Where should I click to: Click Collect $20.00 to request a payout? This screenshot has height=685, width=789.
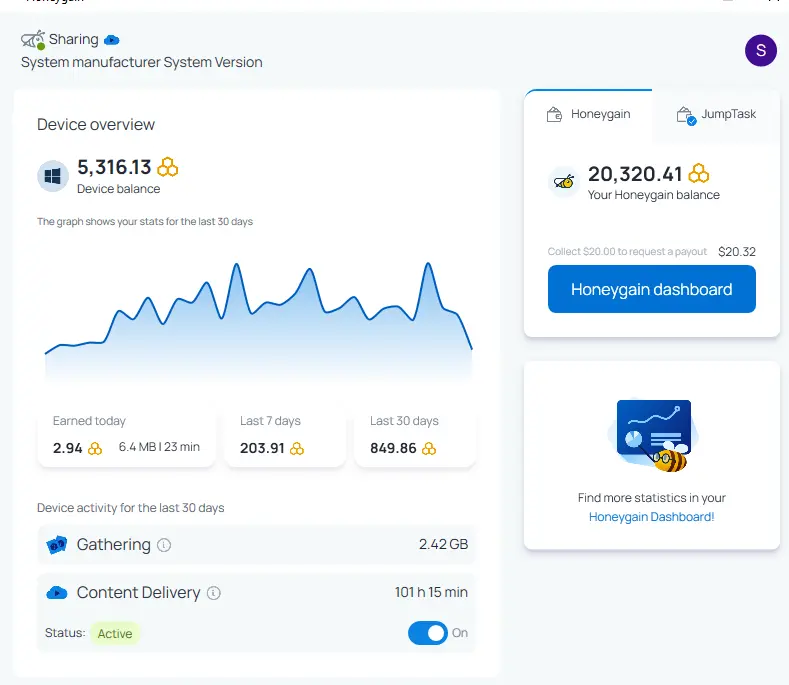(x=627, y=252)
